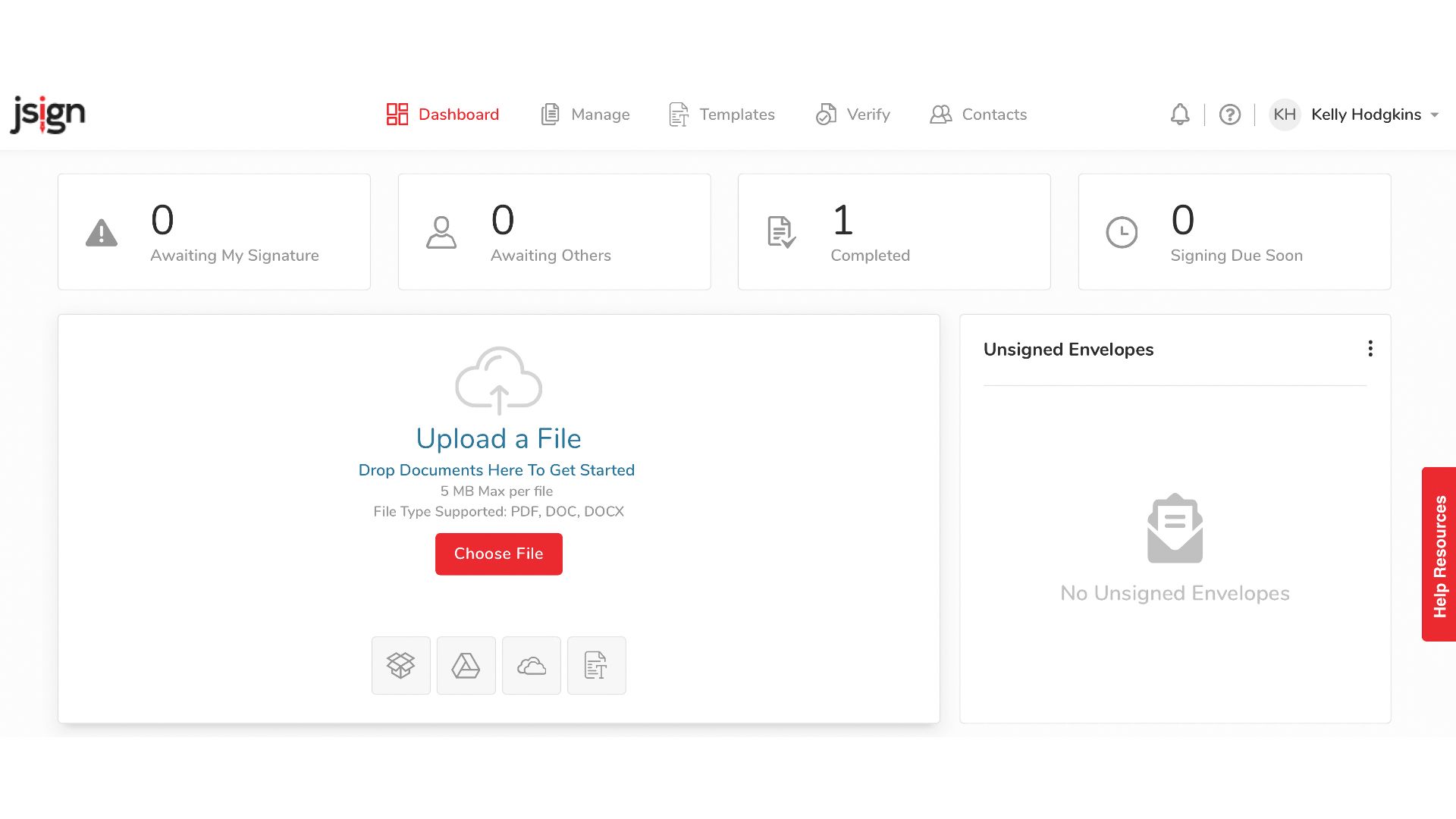Open the Unsigned Envelopes three-dot menu
1456x819 pixels.
click(1370, 349)
